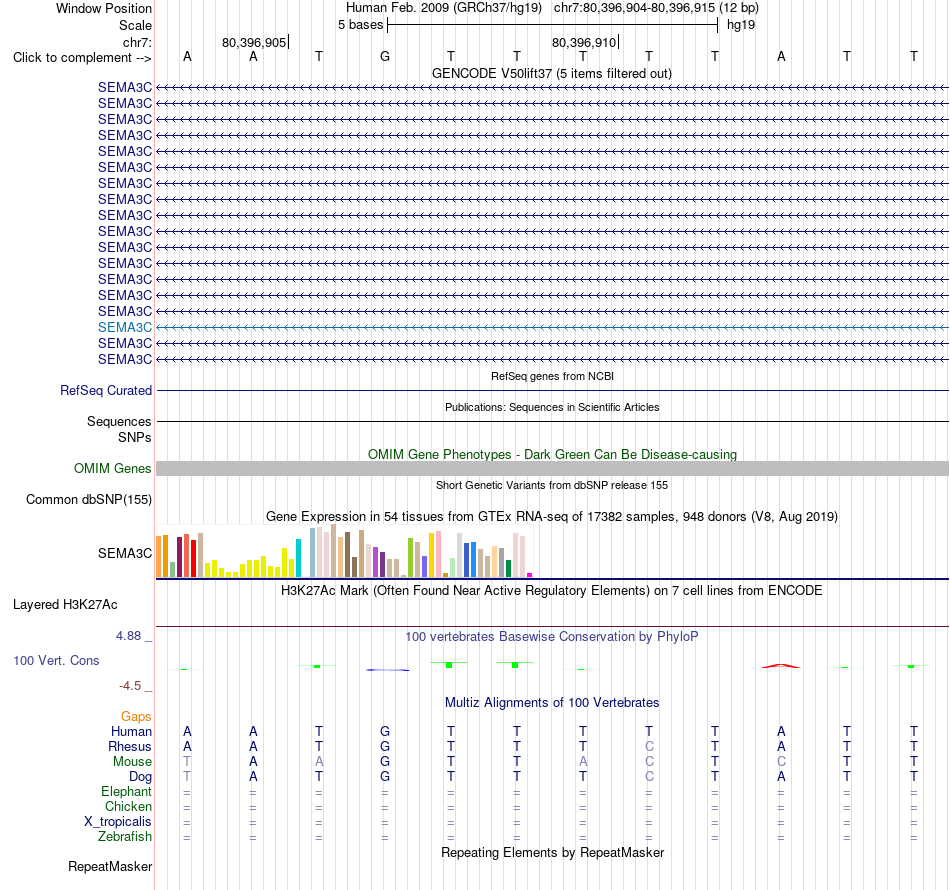Click 'Click to complement -->' label
This screenshot has height=890, width=950.
click(x=82, y=58)
